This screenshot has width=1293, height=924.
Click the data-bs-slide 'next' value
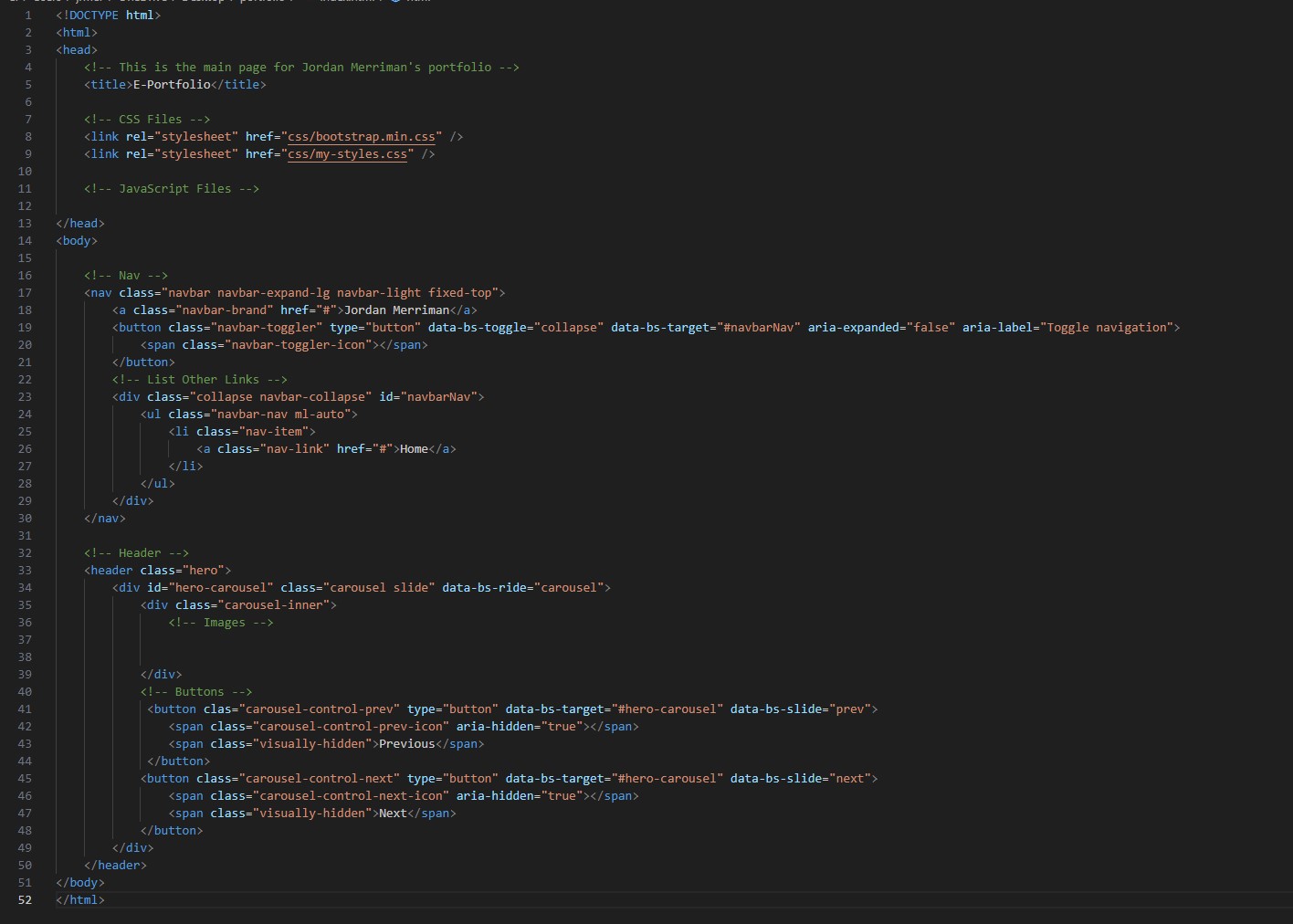click(x=849, y=779)
